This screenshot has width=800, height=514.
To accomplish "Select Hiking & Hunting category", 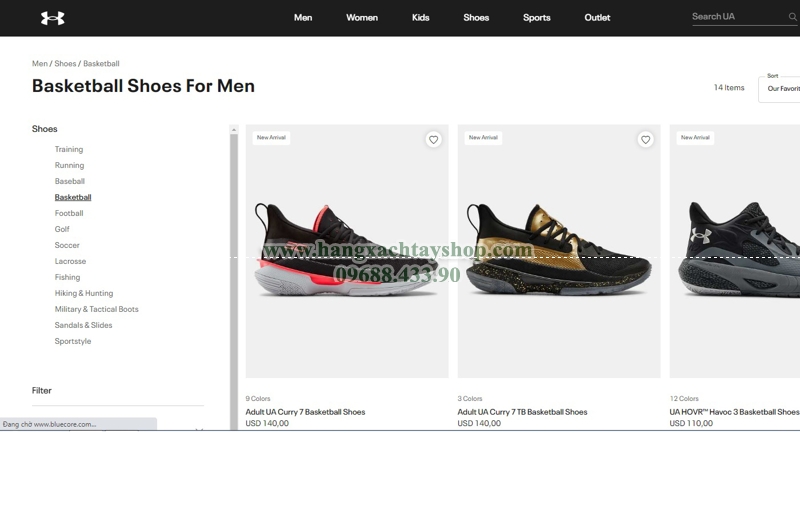I will pyautogui.click(x=84, y=293).
